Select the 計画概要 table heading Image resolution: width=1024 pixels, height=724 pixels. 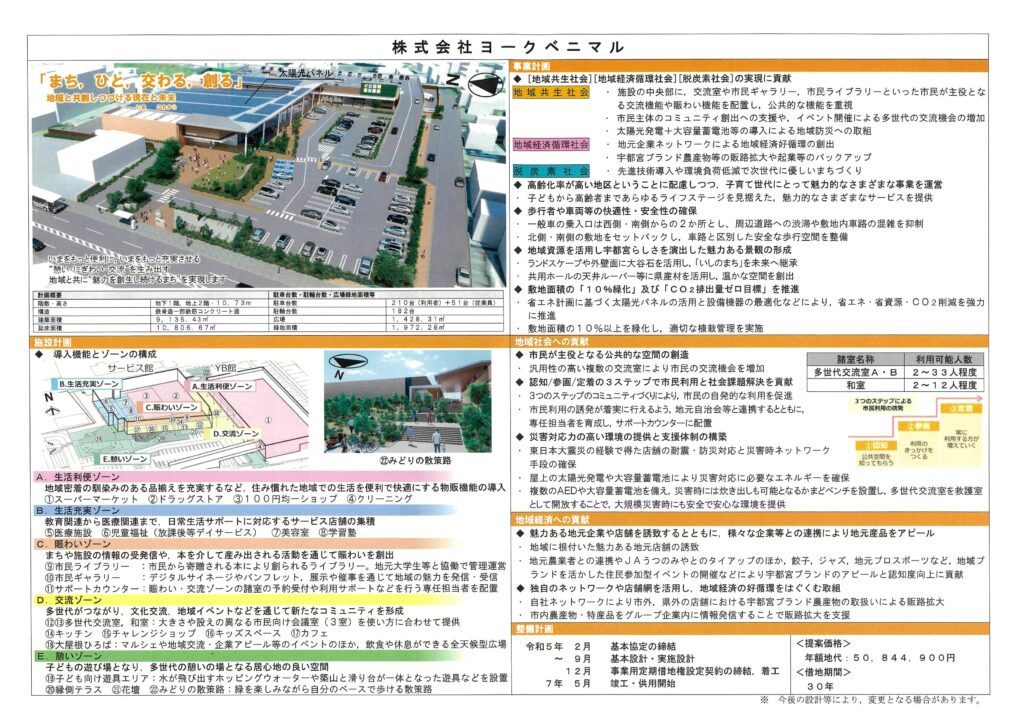pos(52,295)
